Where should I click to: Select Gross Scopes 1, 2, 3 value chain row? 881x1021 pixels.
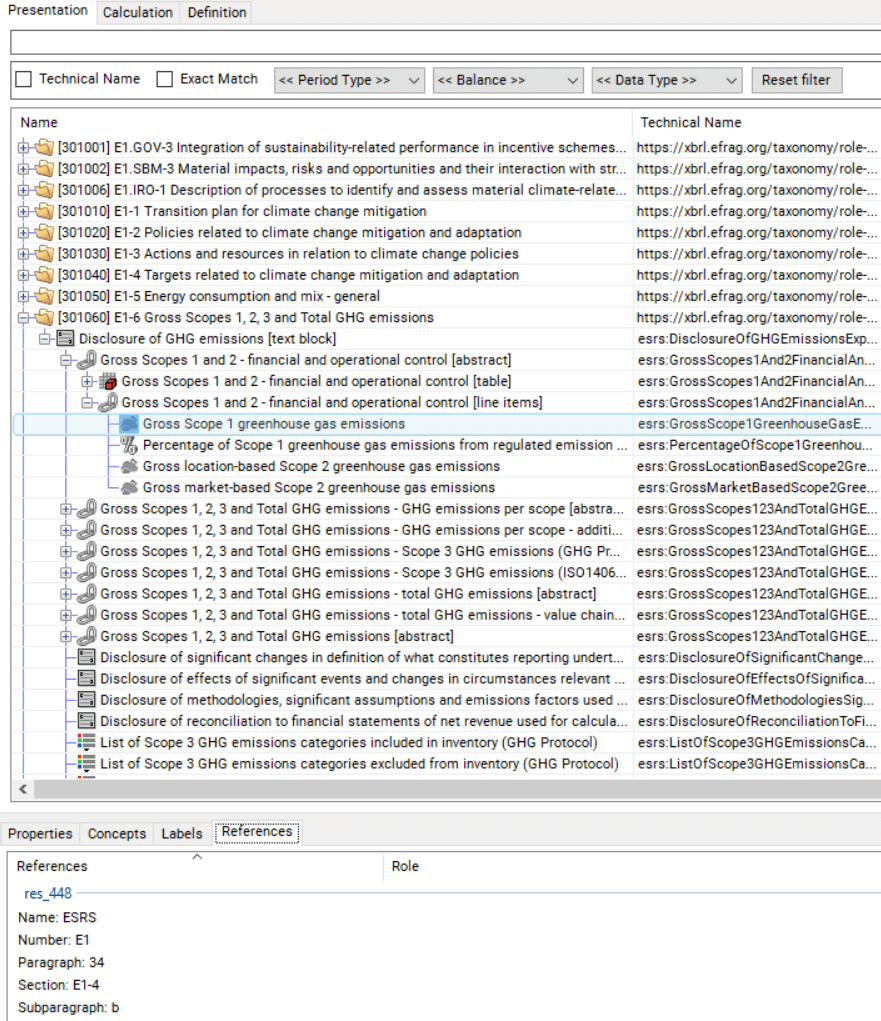tap(447, 615)
